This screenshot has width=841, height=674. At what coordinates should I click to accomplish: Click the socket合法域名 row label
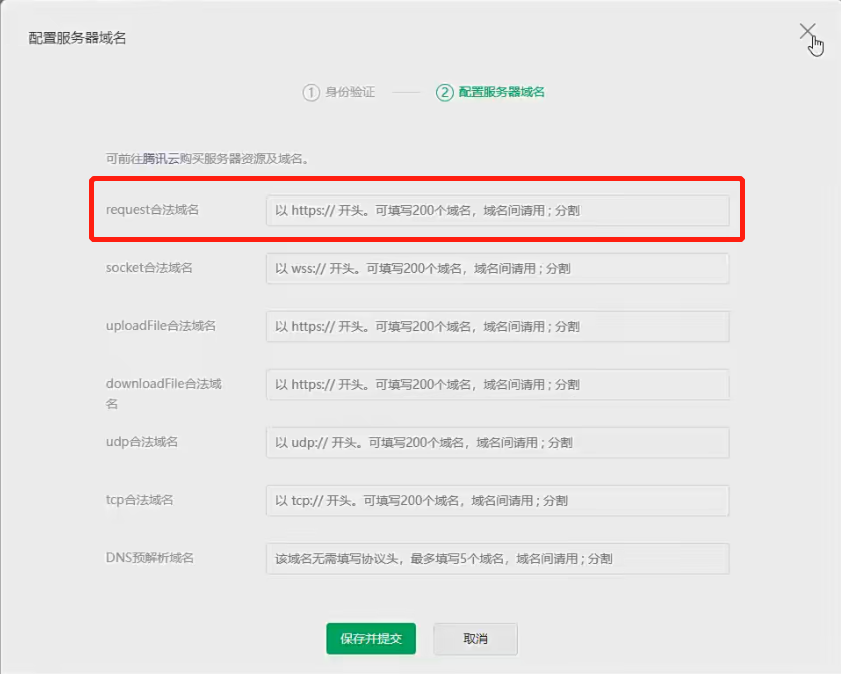pyautogui.click(x=149, y=268)
